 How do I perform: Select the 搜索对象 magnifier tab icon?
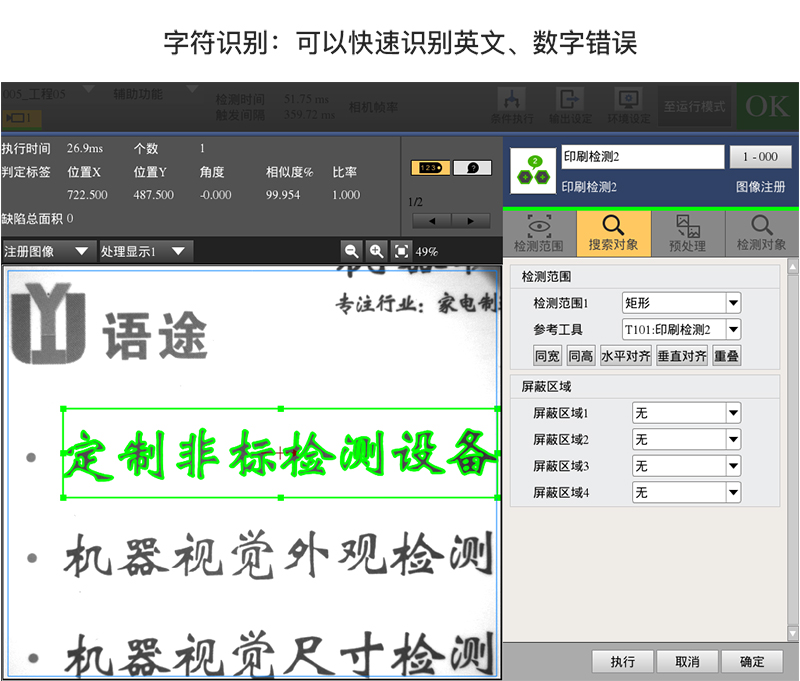click(613, 232)
